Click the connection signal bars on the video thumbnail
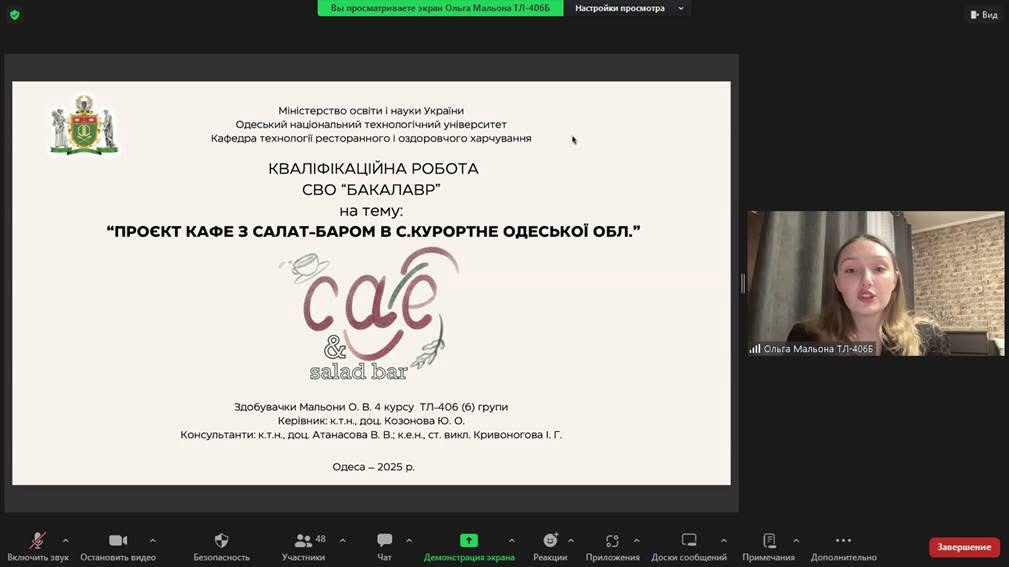The height and width of the screenshot is (567, 1009). click(755, 349)
